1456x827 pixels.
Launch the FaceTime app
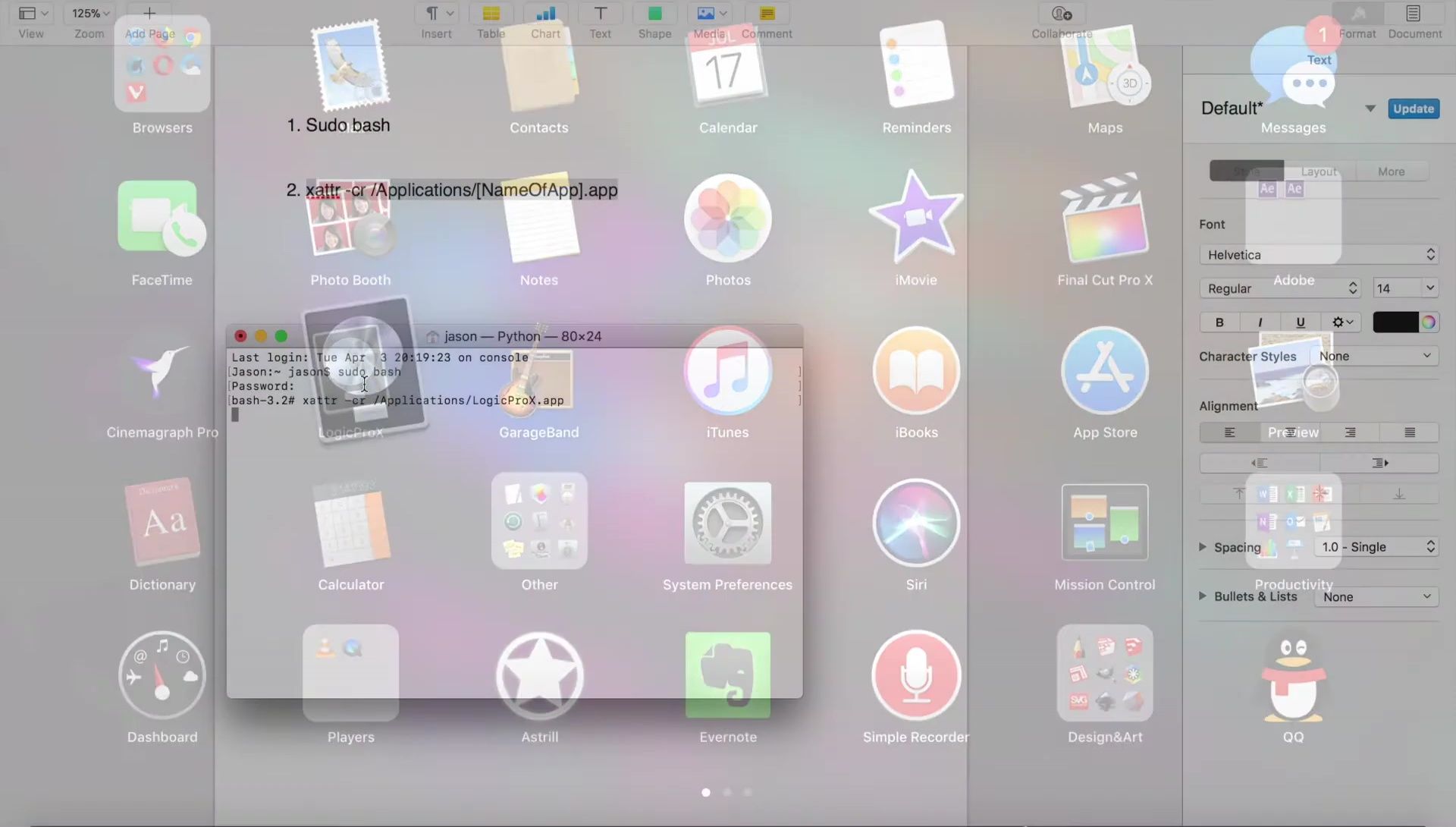coord(162,219)
